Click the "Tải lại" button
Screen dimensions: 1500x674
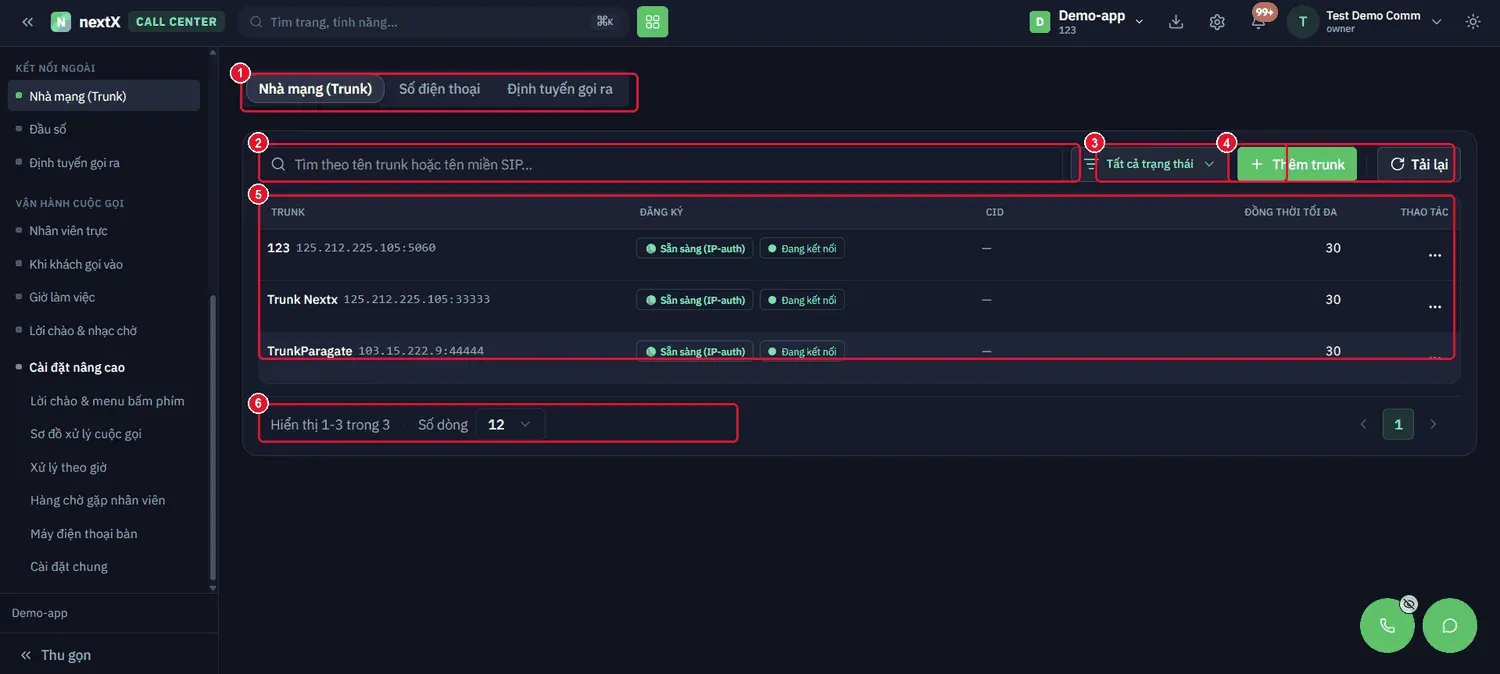click(1418, 164)
